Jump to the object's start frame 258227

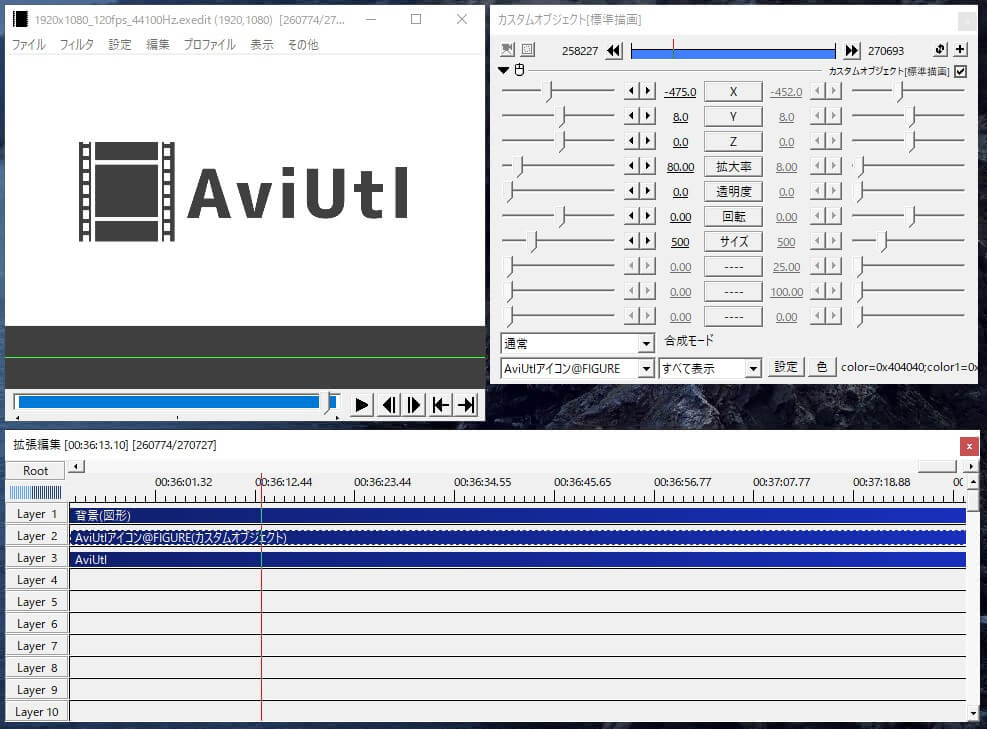coord(614,50)
